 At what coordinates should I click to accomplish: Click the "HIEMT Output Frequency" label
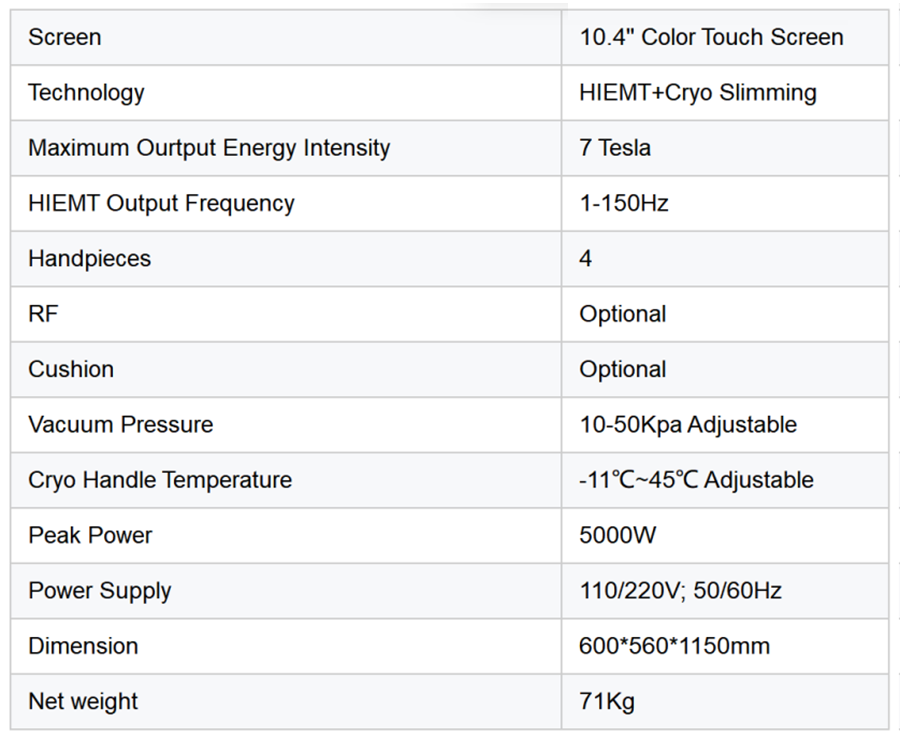(x=161, y=204)
